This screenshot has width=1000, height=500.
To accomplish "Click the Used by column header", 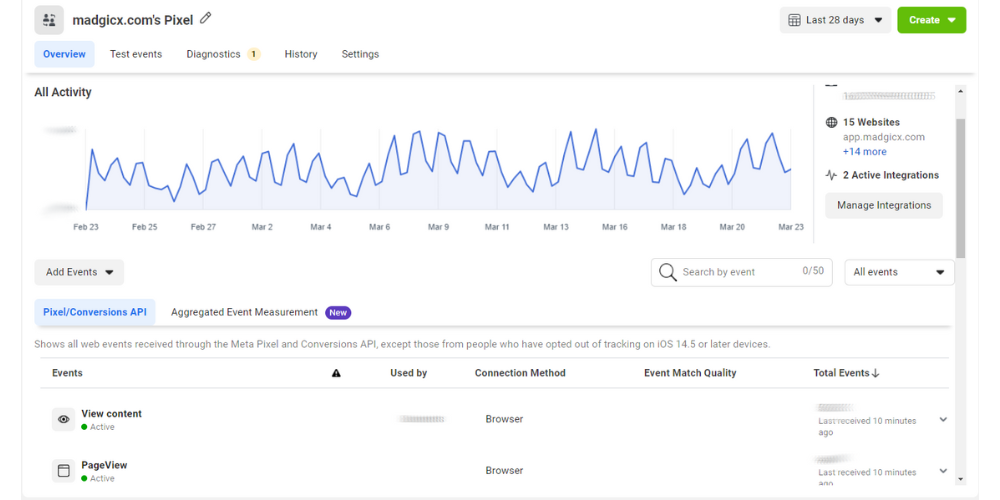I will pos(408,373).
